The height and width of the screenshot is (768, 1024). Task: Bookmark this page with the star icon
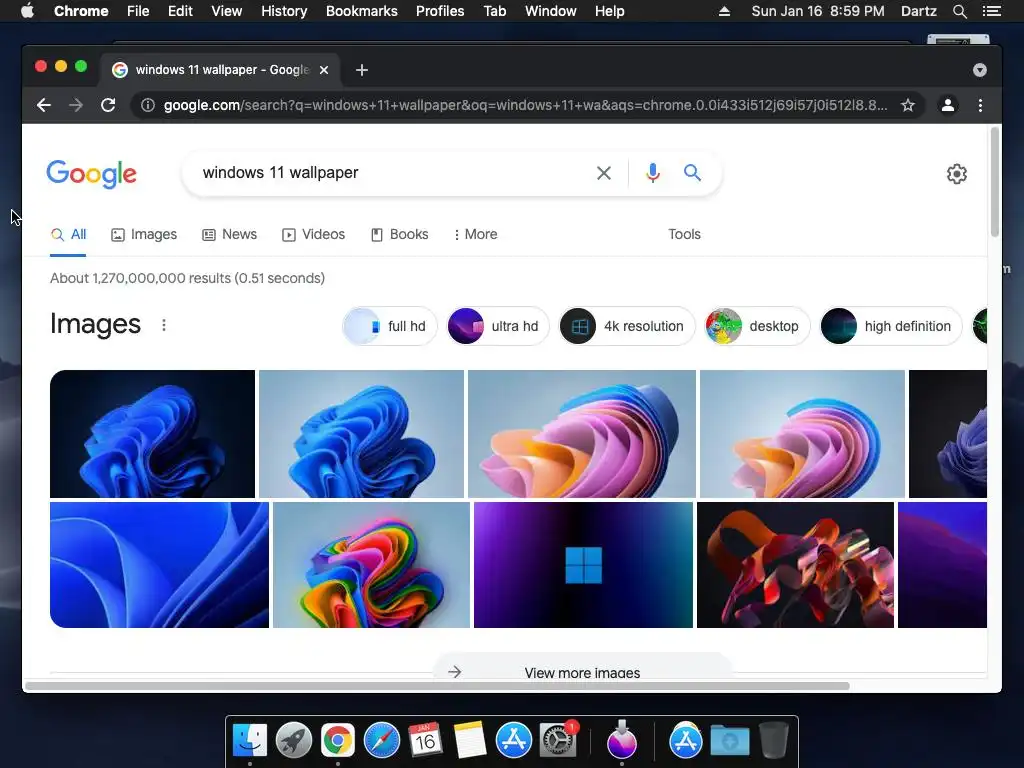coord(908,105)
